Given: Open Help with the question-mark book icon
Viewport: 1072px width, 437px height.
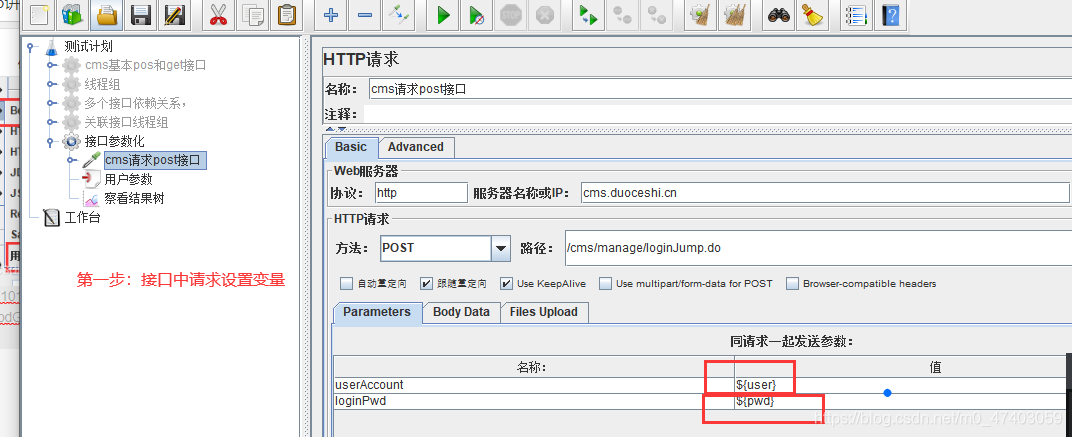Looking at the screenshot, I should tap(891, 14).
